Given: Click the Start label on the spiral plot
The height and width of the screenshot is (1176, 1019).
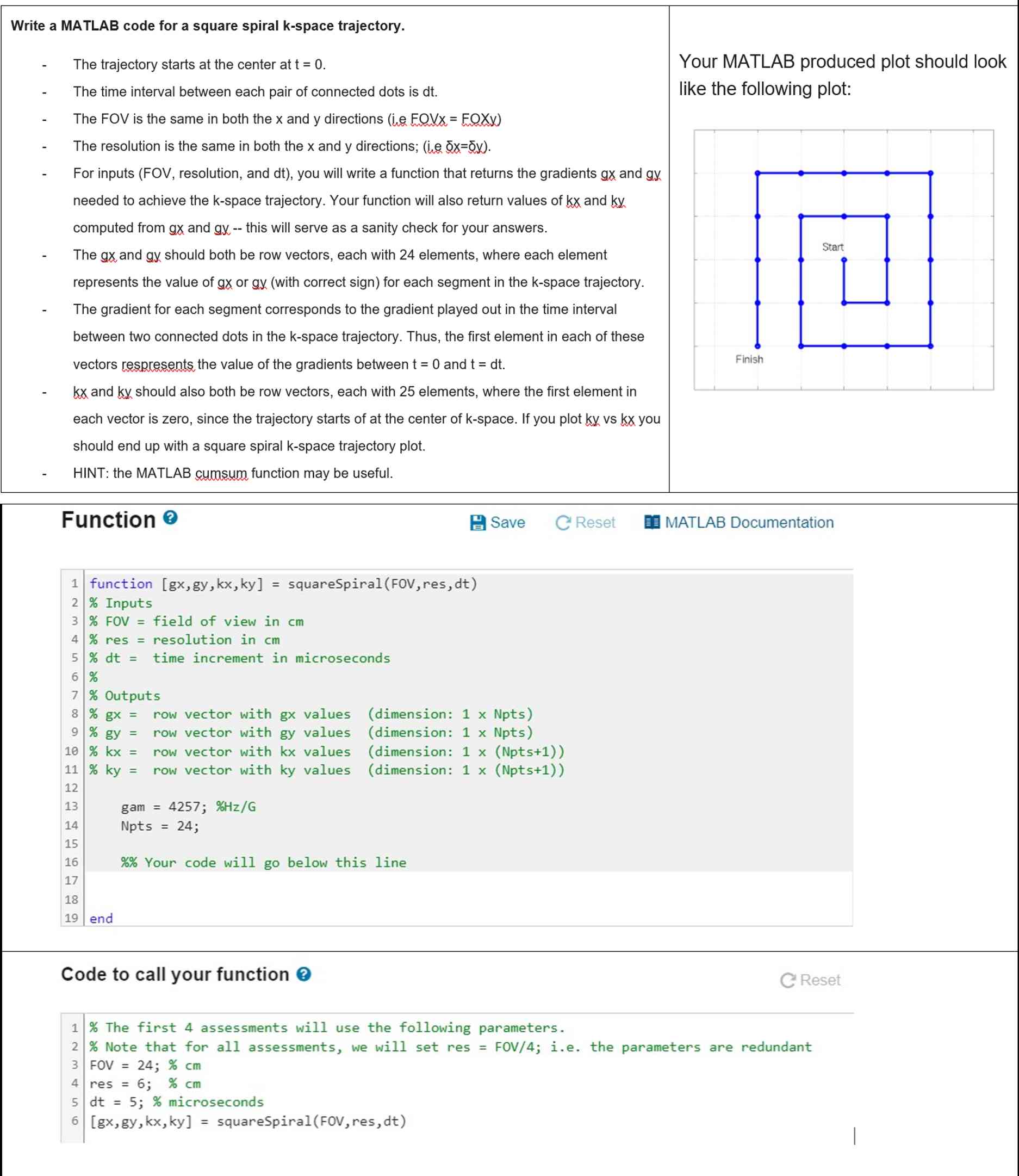Looking at the screenshot, I should point(834,247).
